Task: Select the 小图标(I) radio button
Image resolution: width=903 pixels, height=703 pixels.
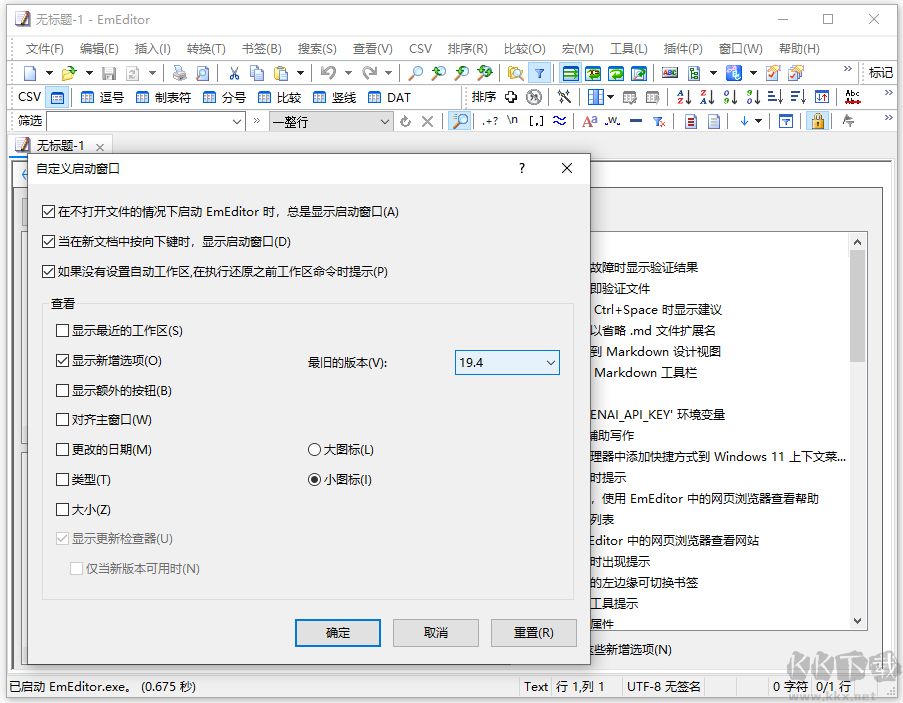Action: click(x=314, y=480)
